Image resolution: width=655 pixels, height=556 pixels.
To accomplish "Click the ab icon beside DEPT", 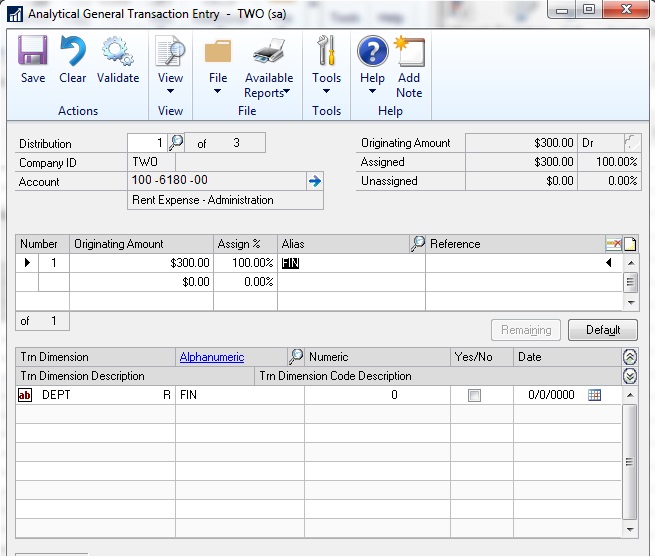I will [x=25, y=395].
